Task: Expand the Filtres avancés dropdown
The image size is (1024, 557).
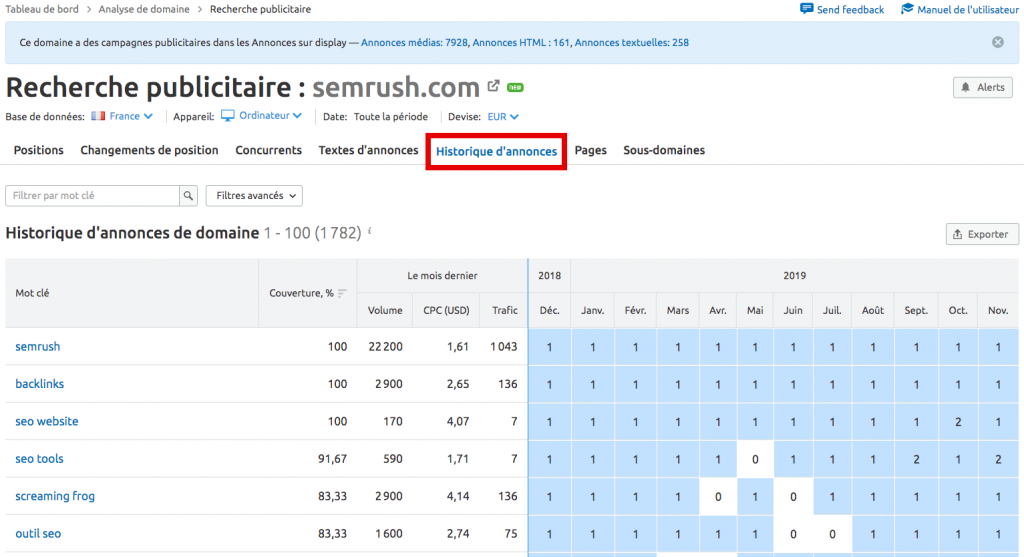Action: [x=254, y=195]
